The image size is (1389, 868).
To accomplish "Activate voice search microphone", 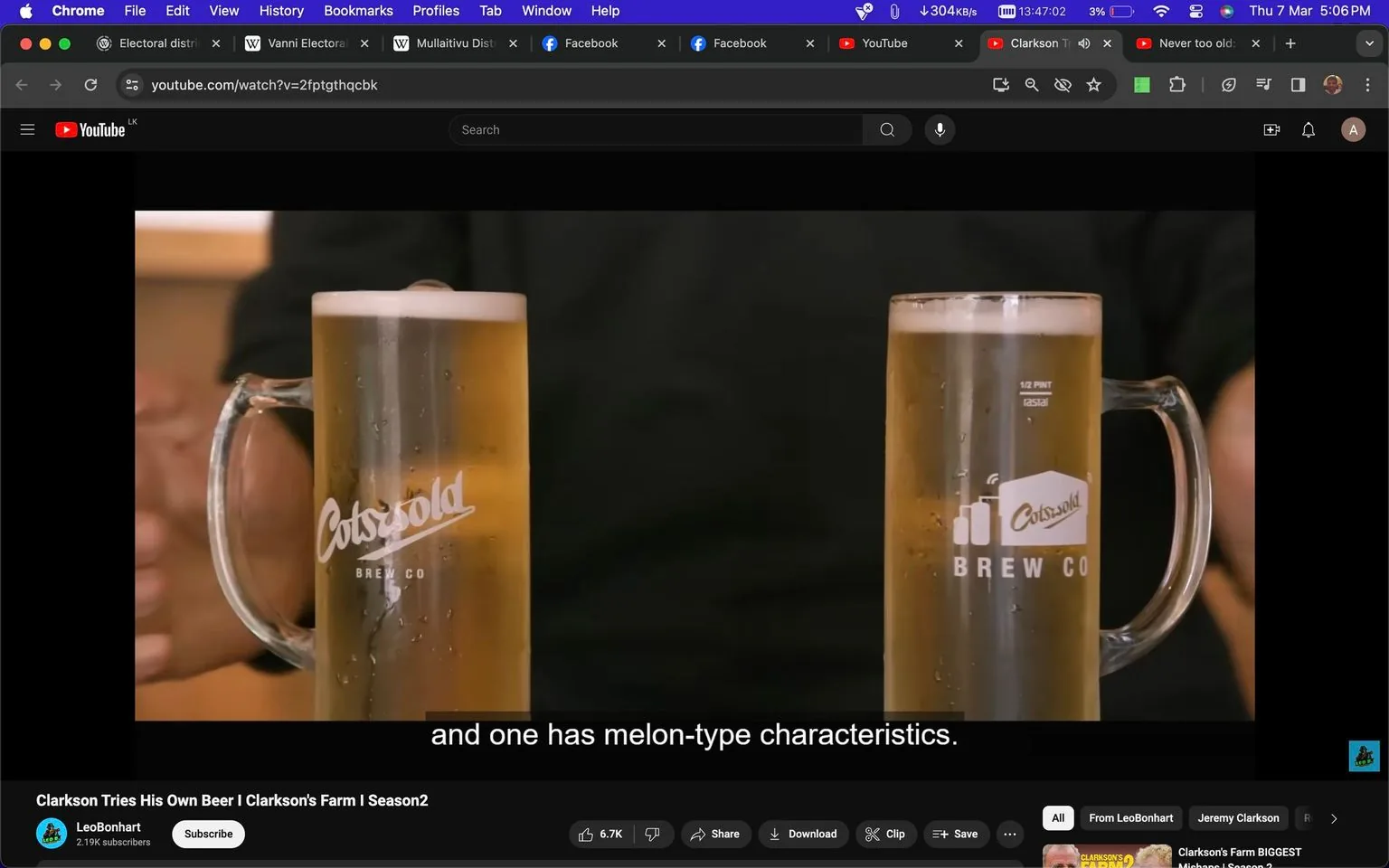I will click(940, 129).
